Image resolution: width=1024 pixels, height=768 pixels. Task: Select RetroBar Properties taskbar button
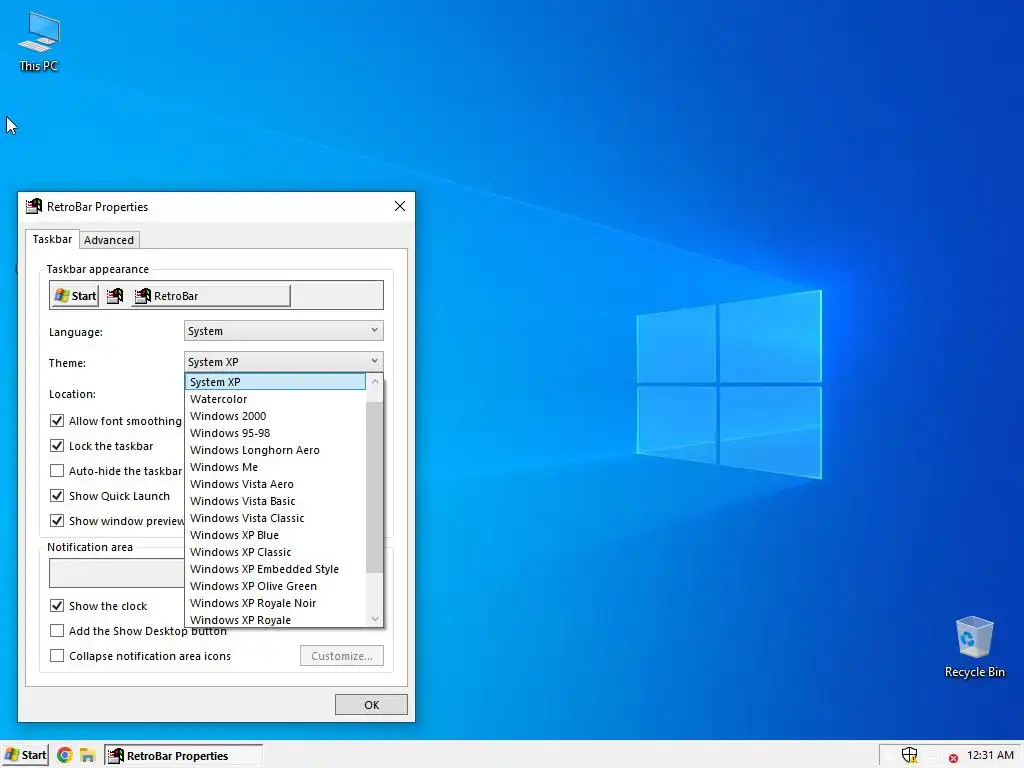[x=184, y=756]
